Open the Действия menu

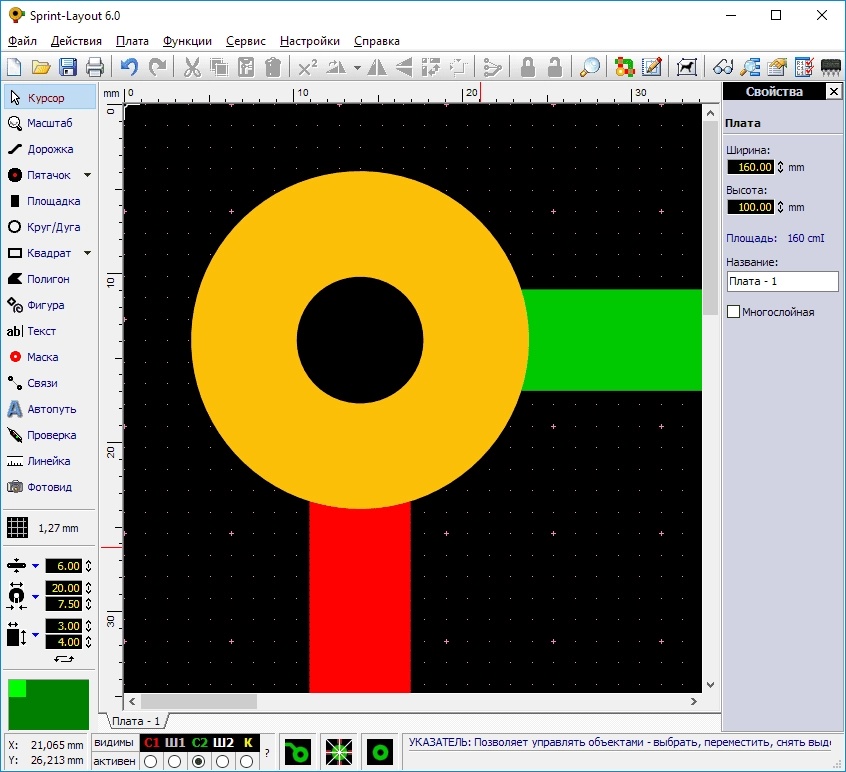point(76,41)
